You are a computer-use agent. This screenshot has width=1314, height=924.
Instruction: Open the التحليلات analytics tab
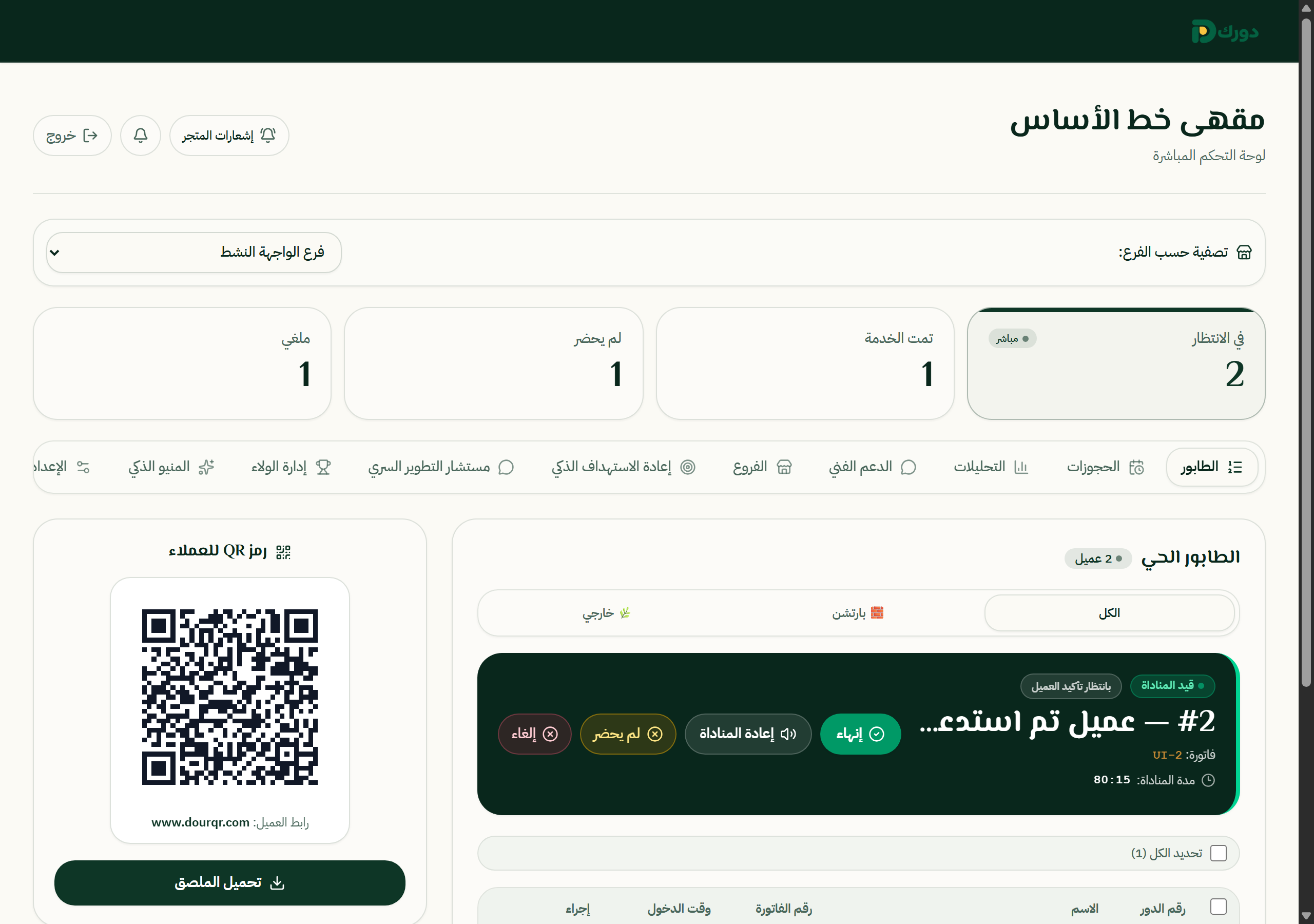[x=991, y=467]
